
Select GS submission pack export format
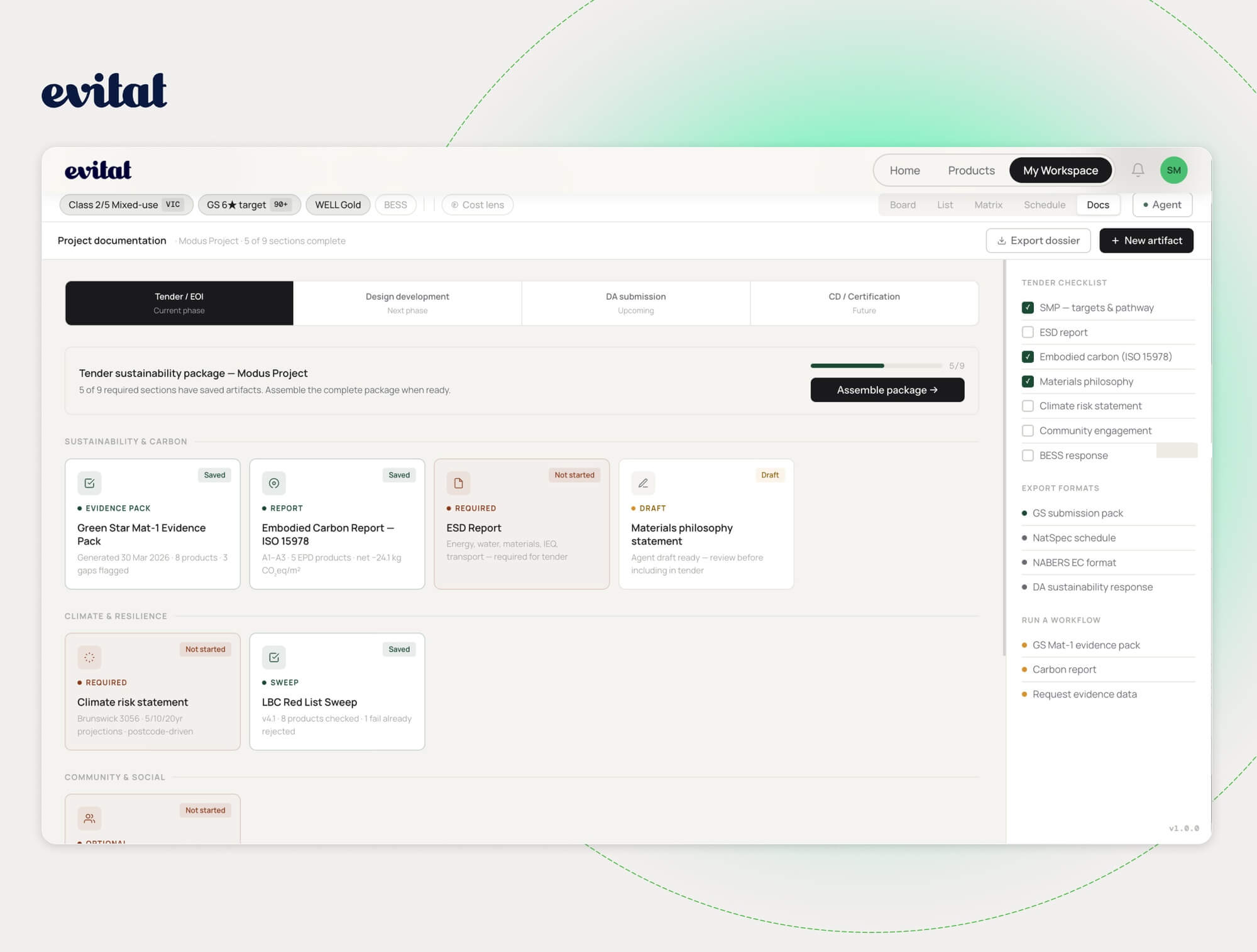pyautogui.click(x=1109, y=513)
